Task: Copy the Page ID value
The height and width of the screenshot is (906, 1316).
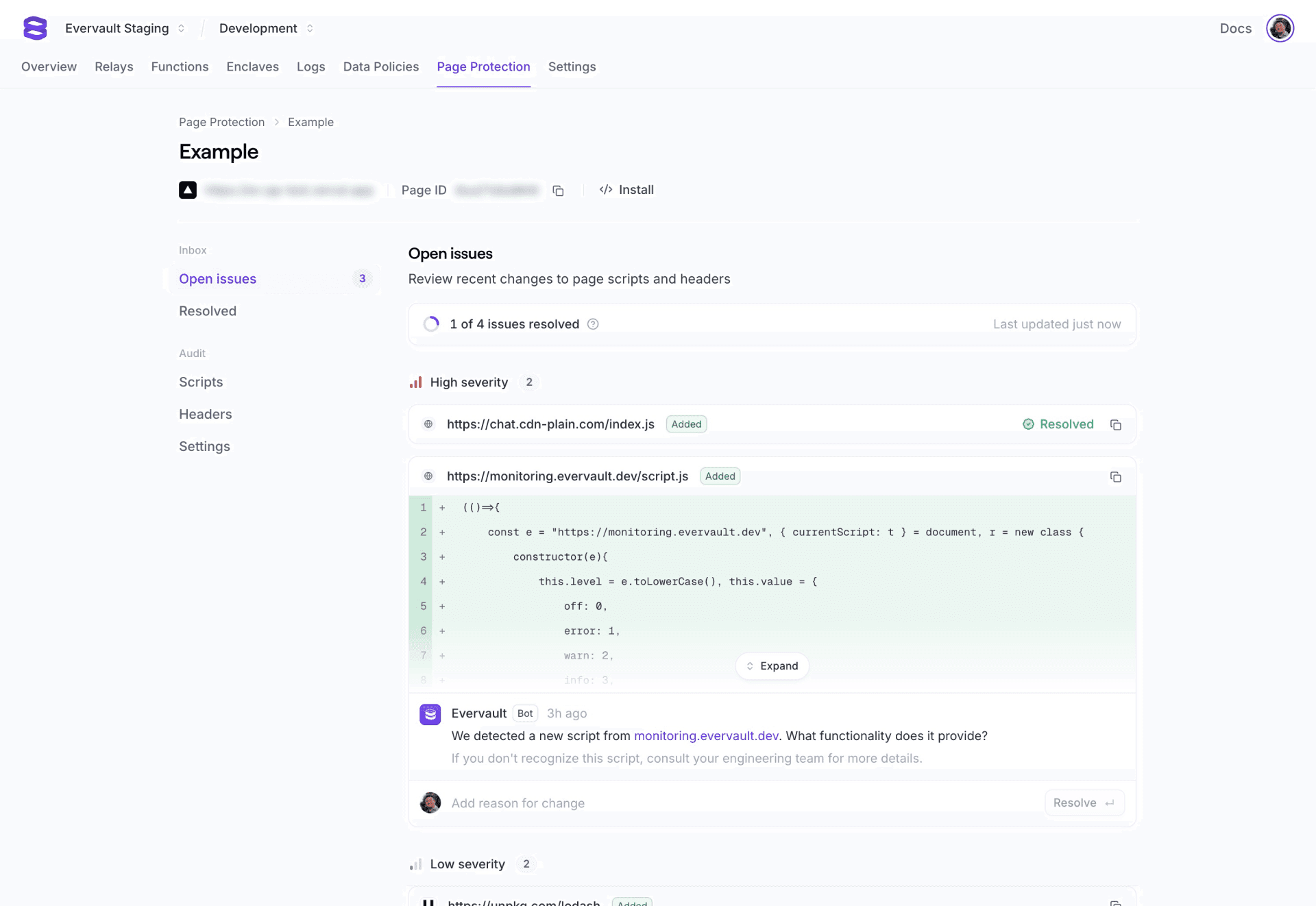Action: [558, 191]
